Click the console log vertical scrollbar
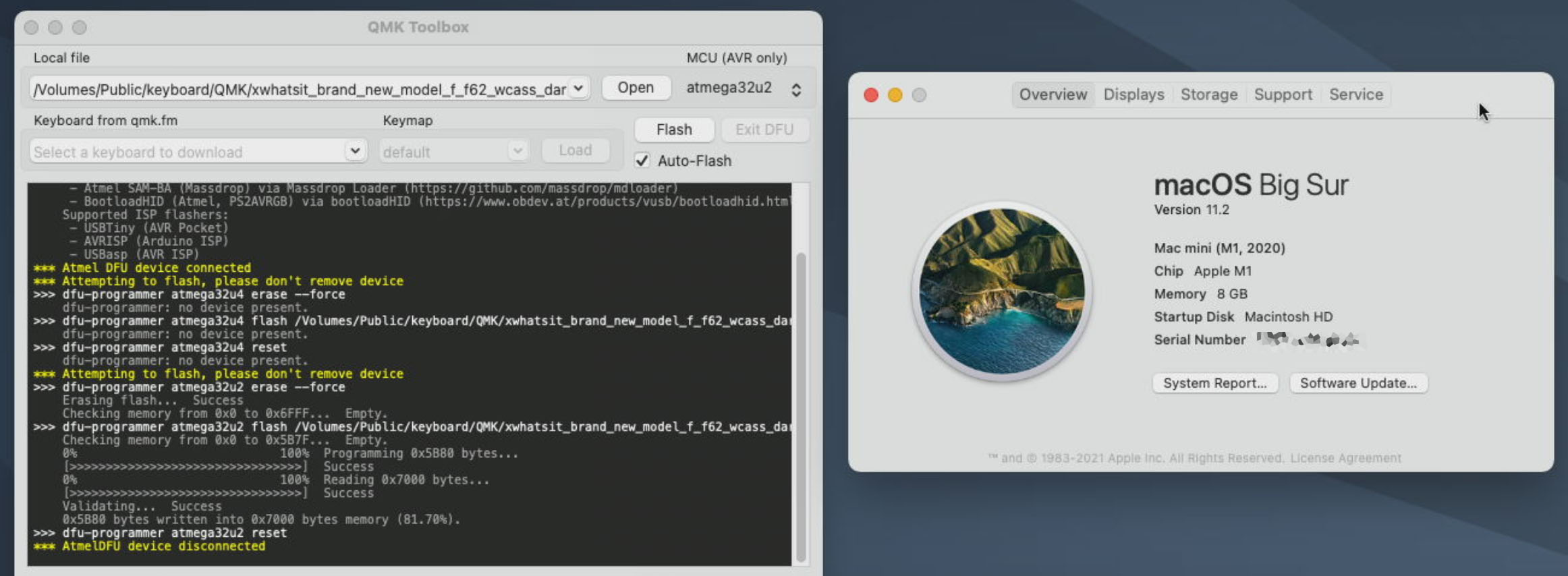 (x=801, y=405)
